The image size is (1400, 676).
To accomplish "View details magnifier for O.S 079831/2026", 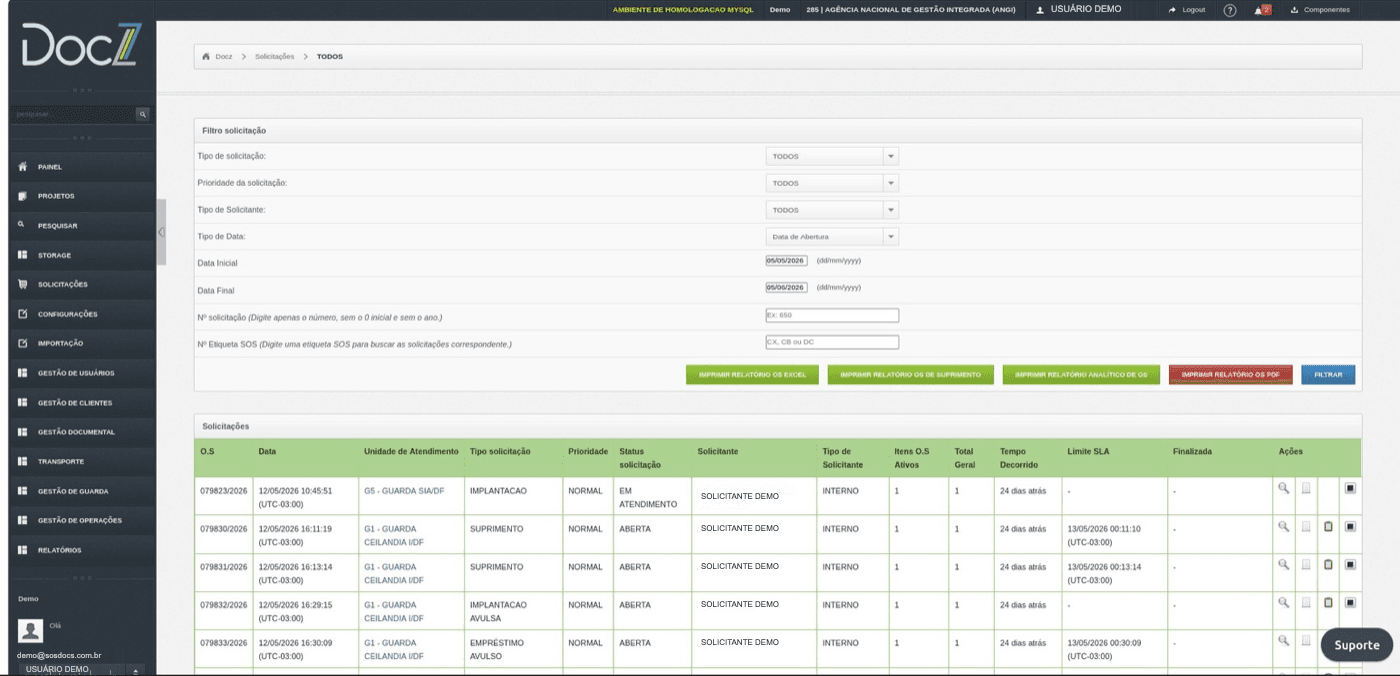I will (x=1284, y=564).
